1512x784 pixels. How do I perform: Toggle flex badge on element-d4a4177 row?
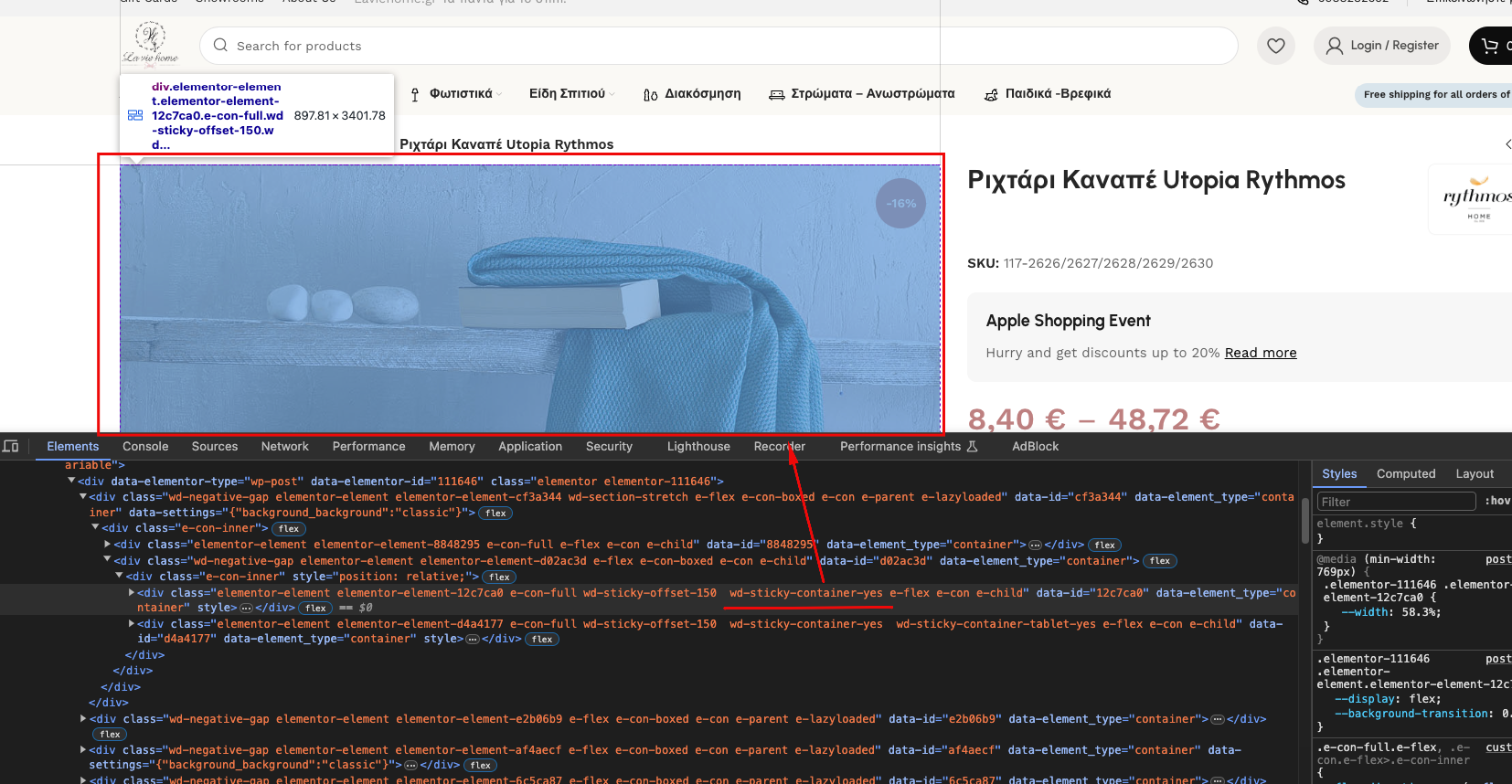point(543,639)
